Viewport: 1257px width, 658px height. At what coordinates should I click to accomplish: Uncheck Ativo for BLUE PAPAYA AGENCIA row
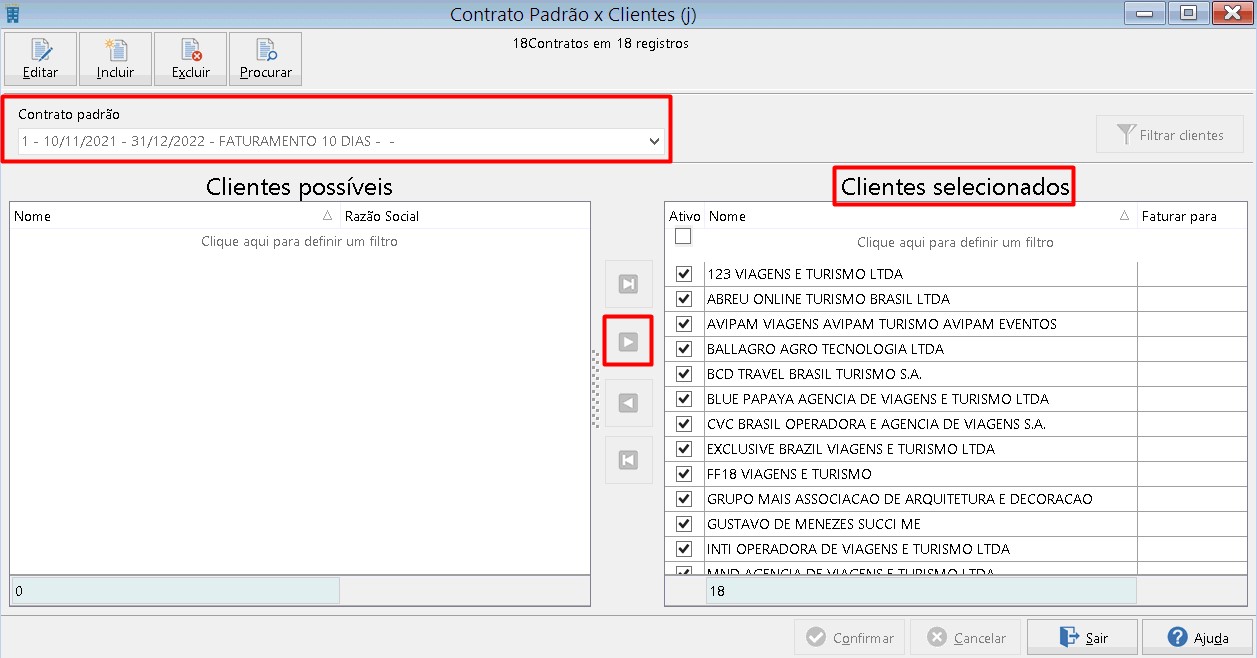tap(684, 398)
